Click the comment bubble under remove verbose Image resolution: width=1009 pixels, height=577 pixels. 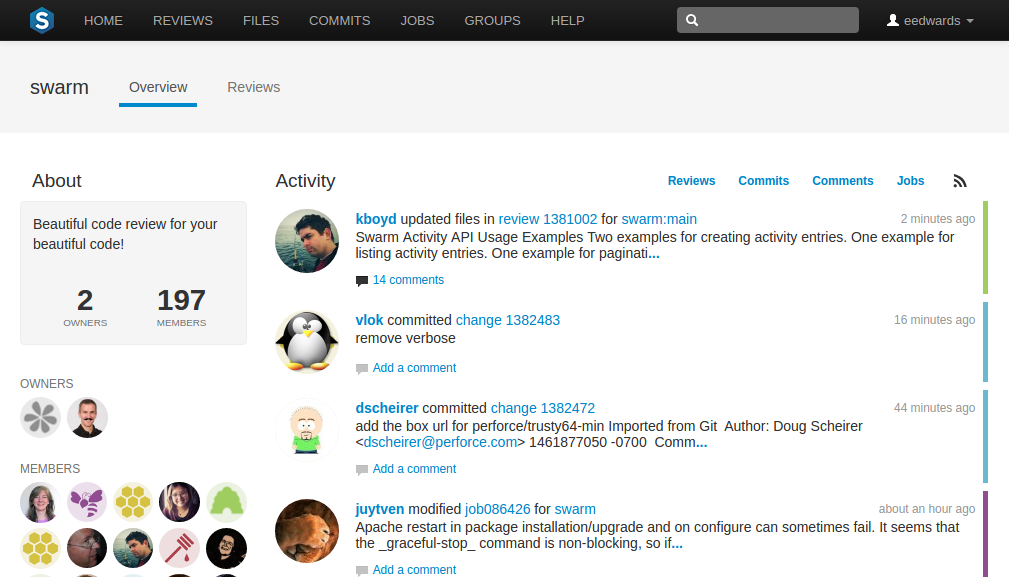click(x=362, y=369)
